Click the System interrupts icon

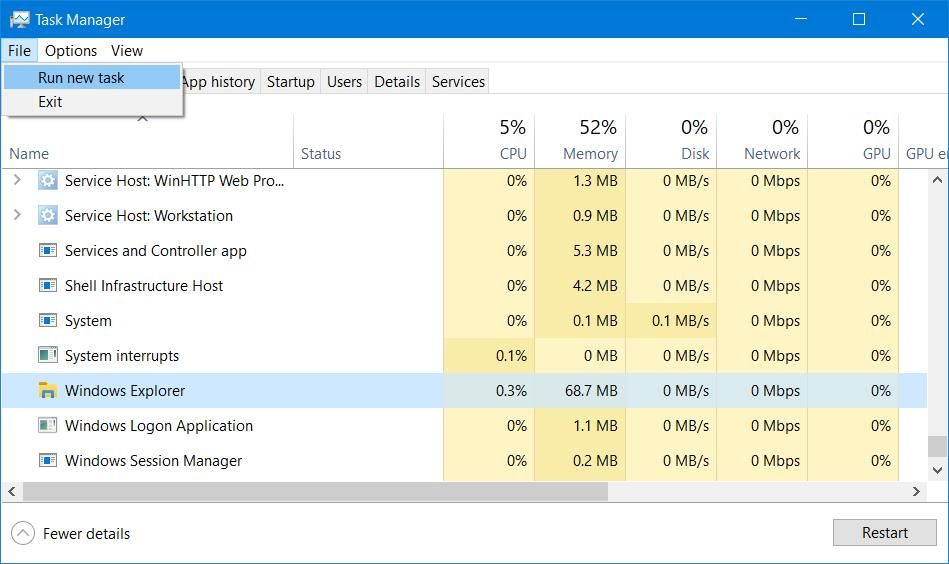(48, 355)
